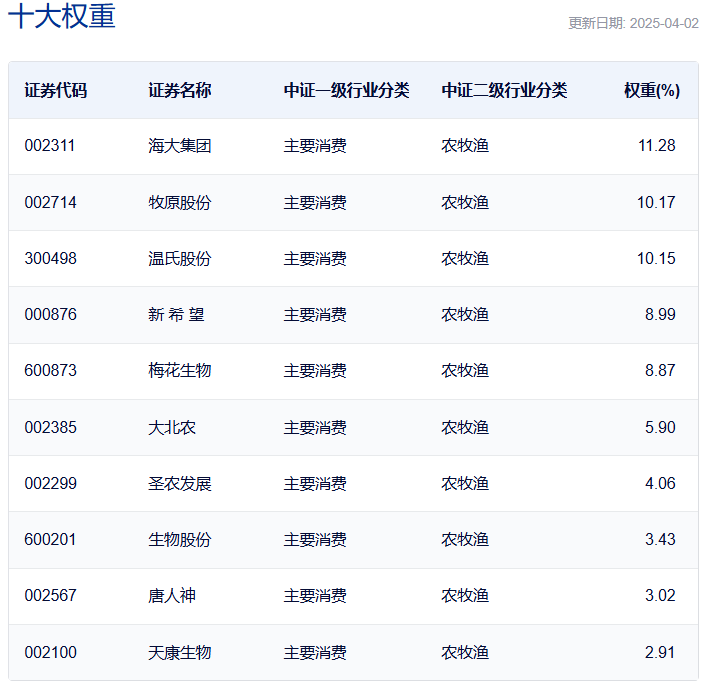
Task: Click the 海大集团 security name
Action: tap(180, 146)
